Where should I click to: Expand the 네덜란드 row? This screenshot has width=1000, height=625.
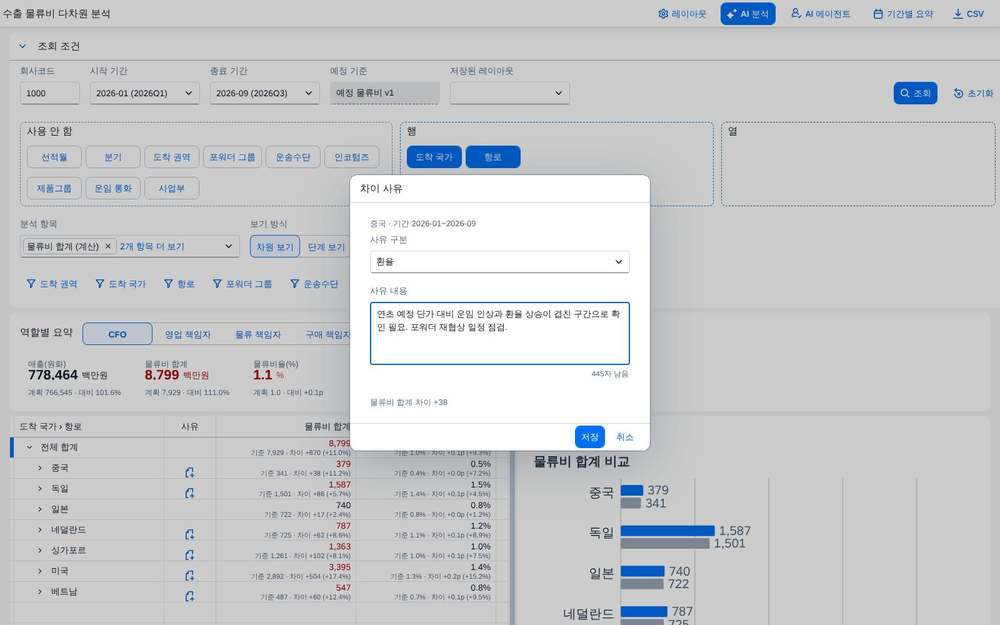[x=40, y=529]
